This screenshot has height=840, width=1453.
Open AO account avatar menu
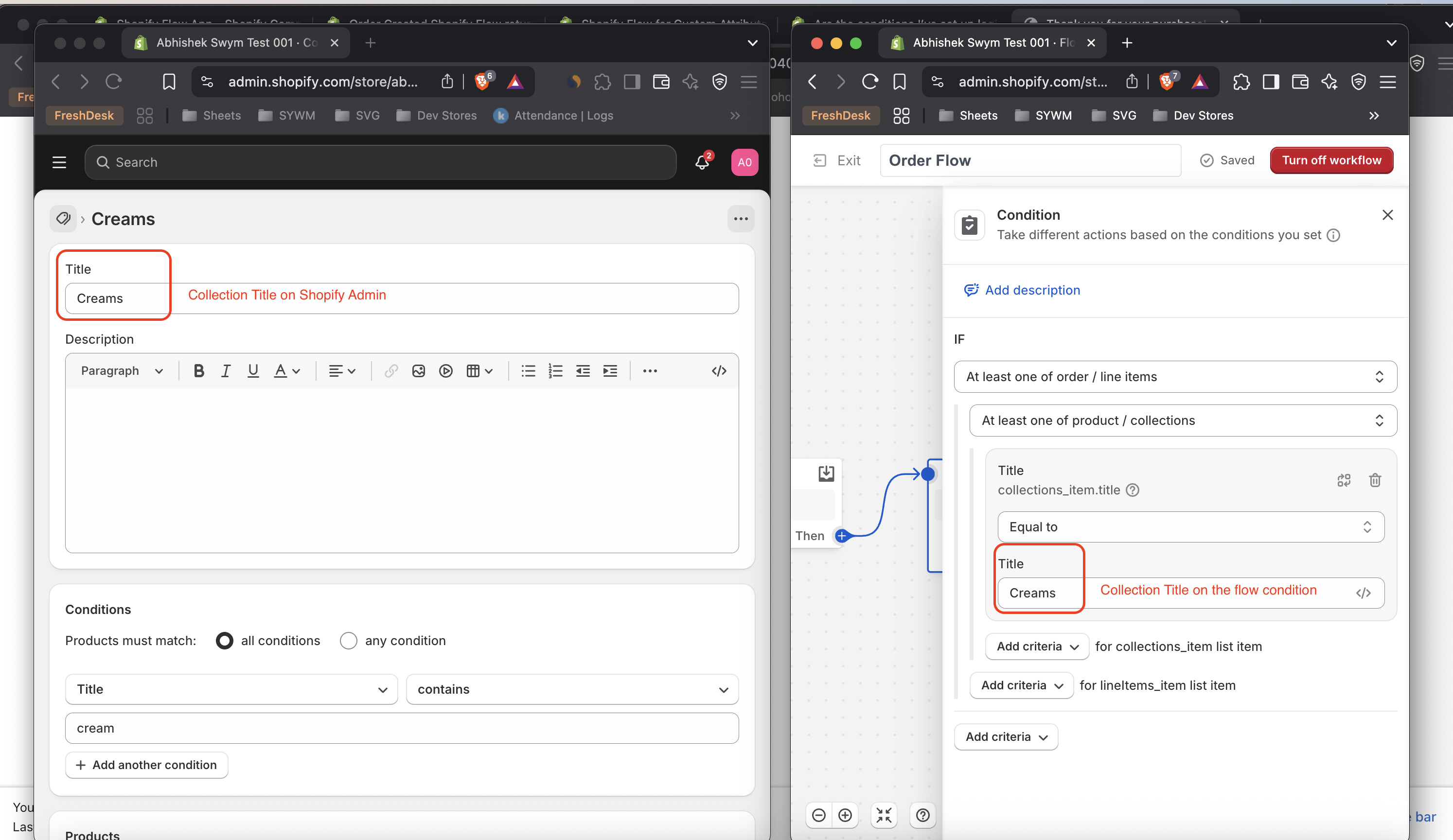point(744,162)
